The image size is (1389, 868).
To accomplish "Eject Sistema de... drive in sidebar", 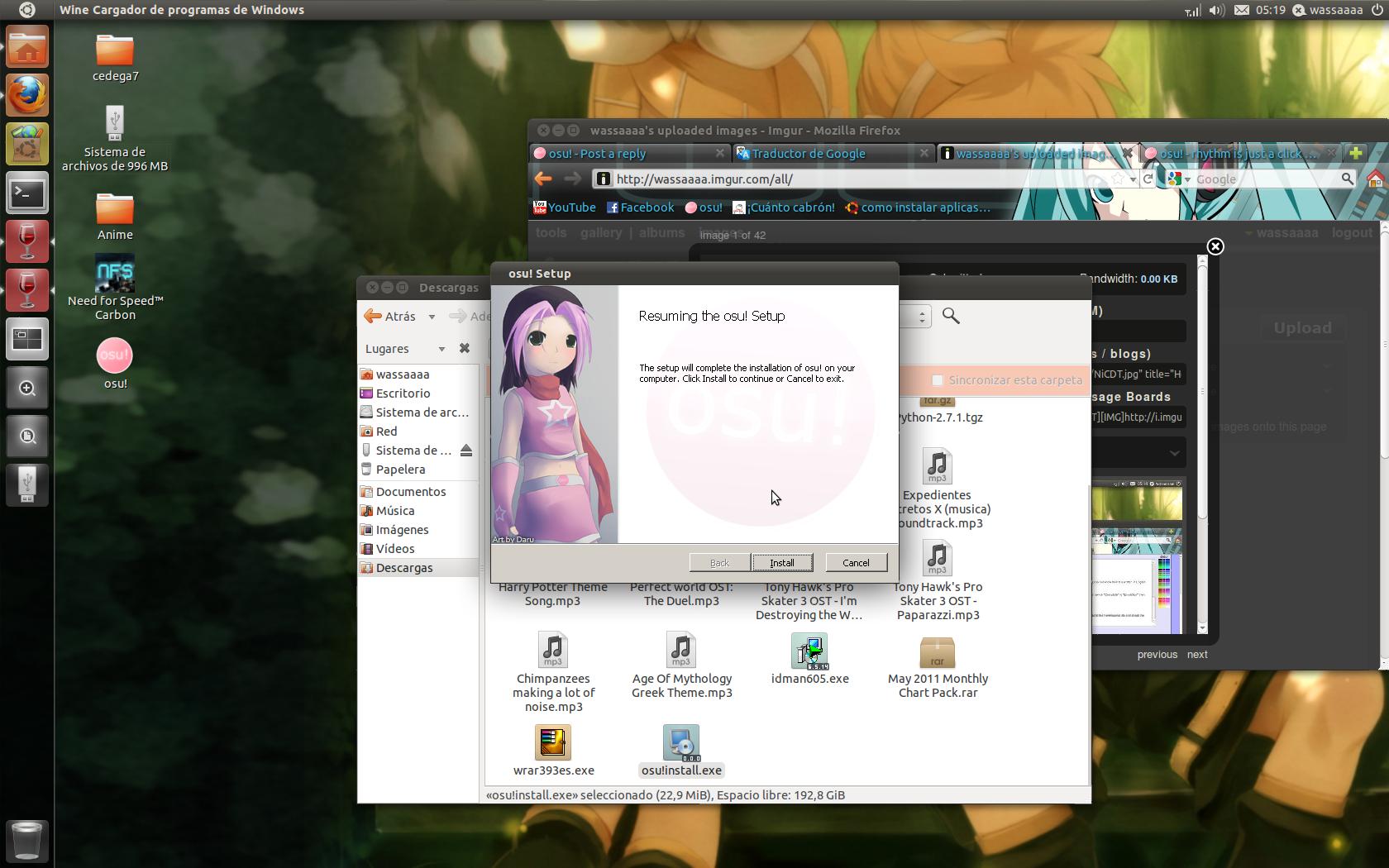I will pyautogui.click(x=466, y=451).
